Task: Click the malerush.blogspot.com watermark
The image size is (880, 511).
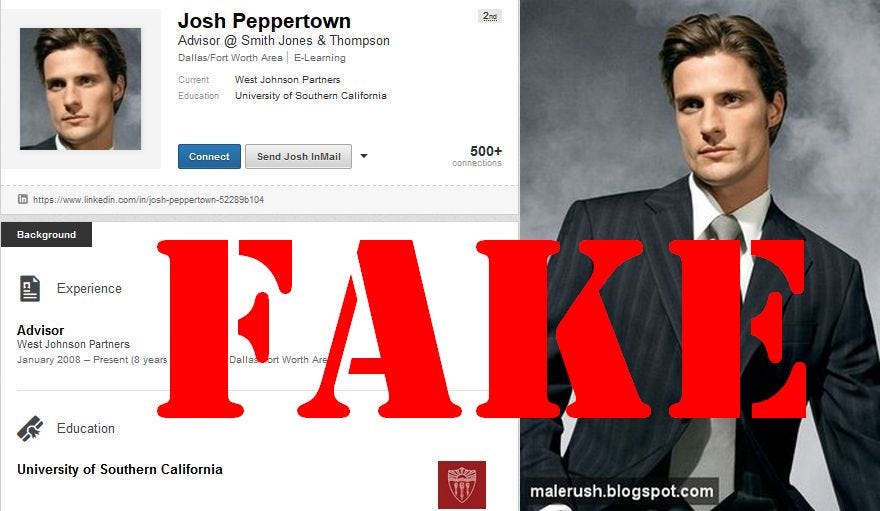Action: 621,491
